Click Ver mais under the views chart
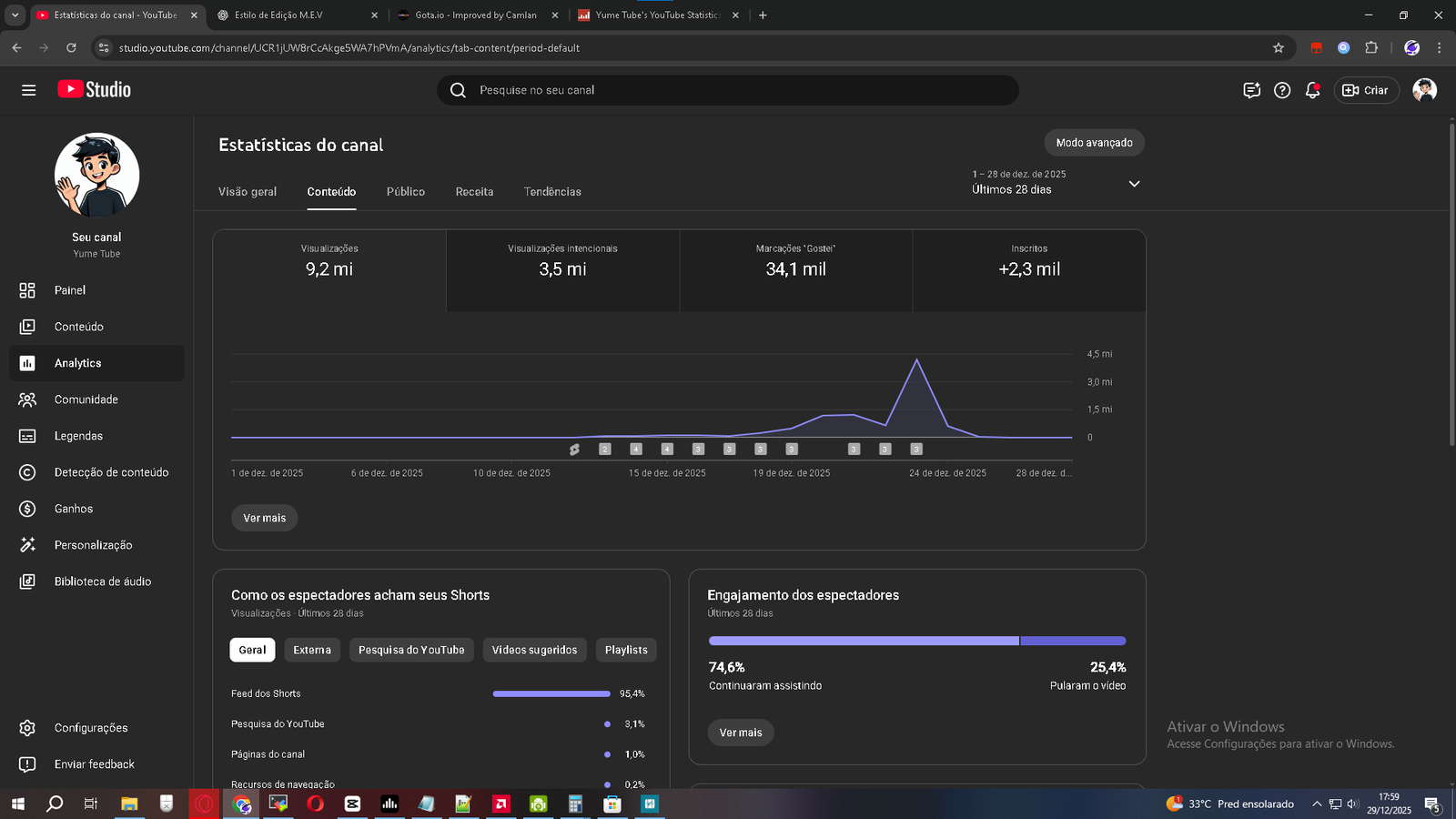 264,518
